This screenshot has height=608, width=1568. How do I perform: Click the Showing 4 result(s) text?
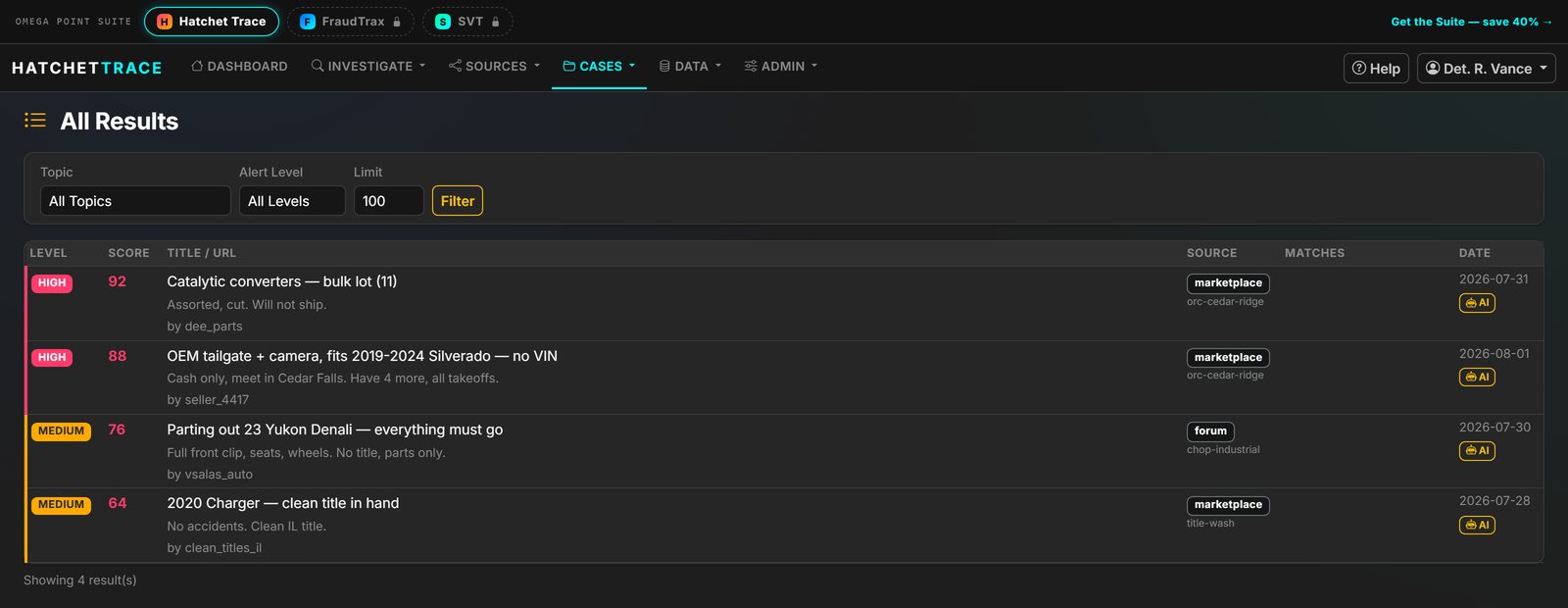tap(80, 581)
